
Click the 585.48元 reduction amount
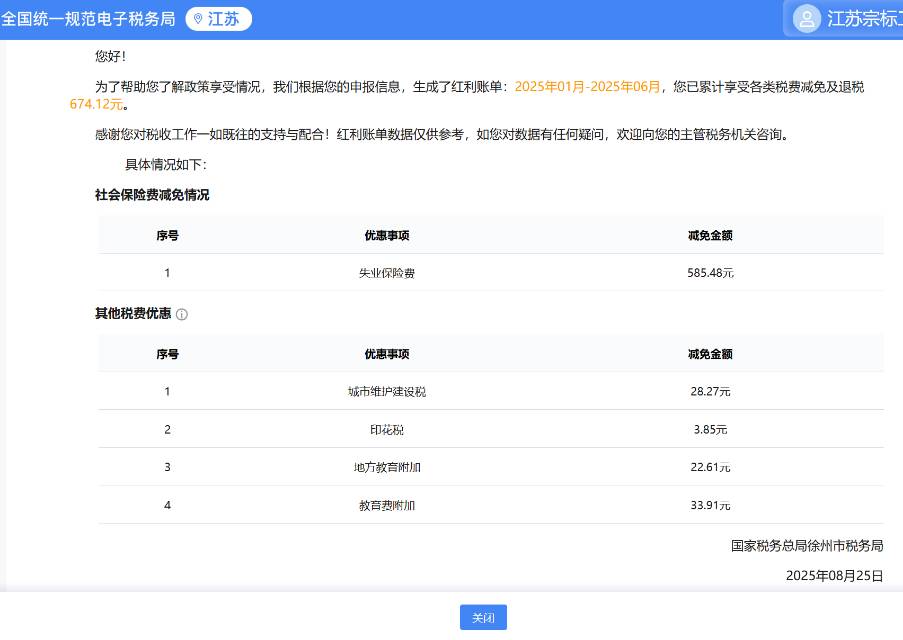710,273
